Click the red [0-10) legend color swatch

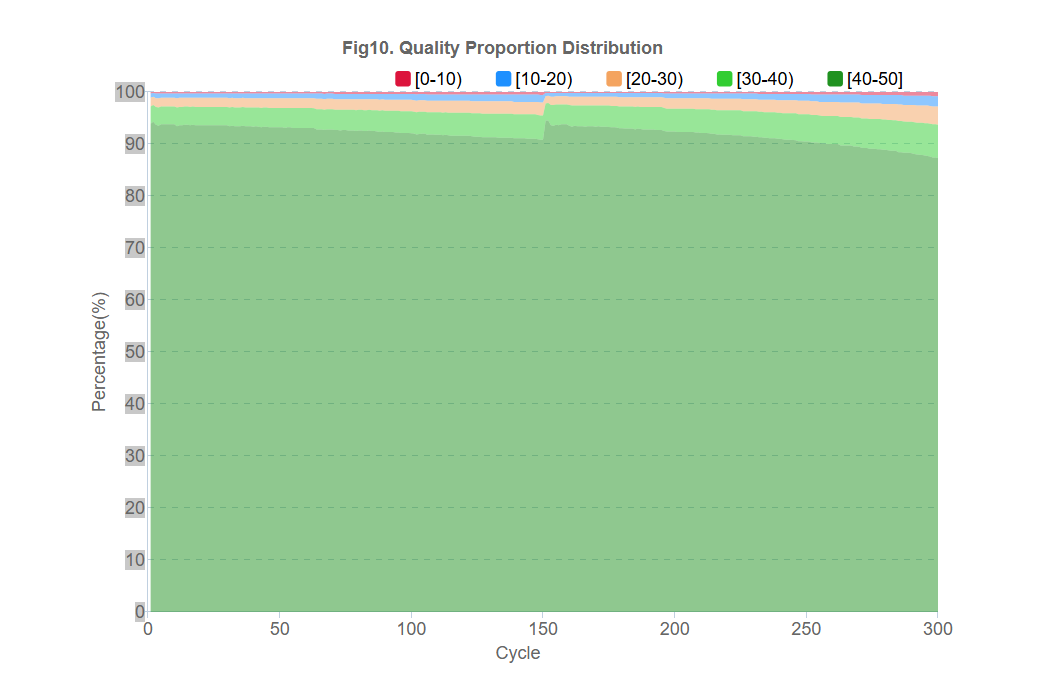[x=404, y=79]
